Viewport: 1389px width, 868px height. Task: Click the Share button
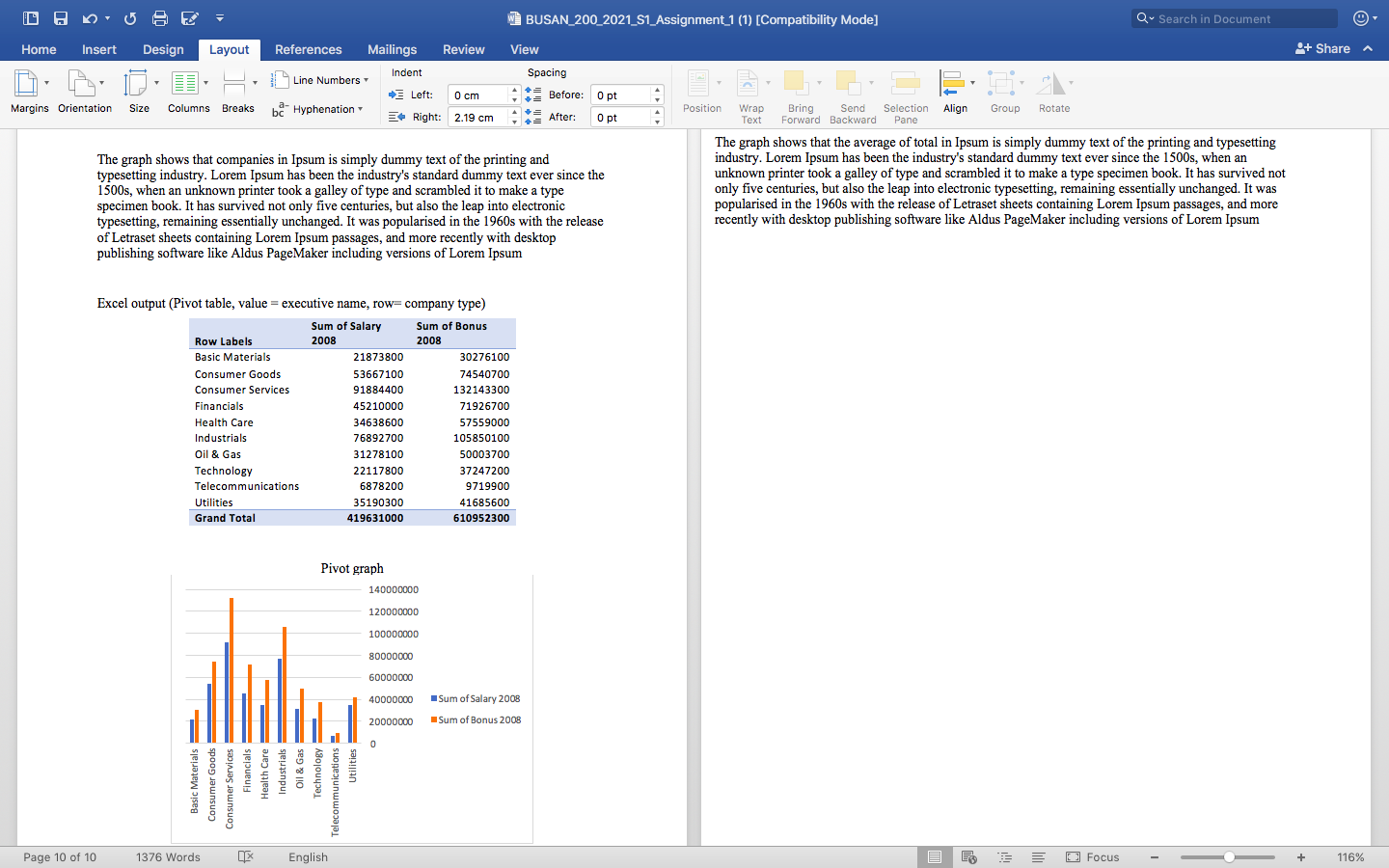pos(1322,48)
